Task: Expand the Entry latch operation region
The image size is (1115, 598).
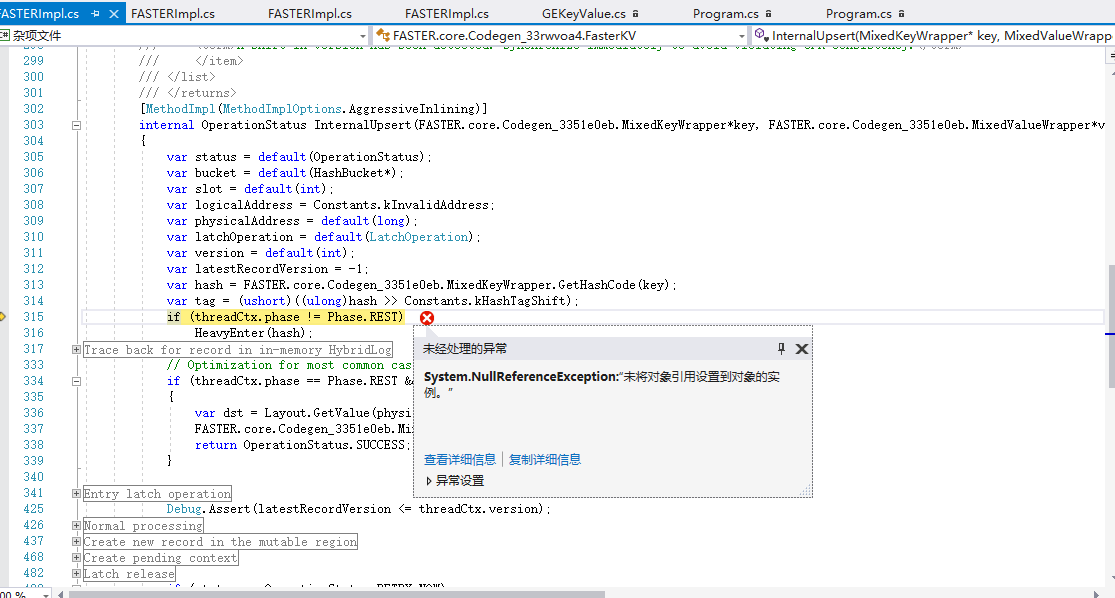Action: 76,493
